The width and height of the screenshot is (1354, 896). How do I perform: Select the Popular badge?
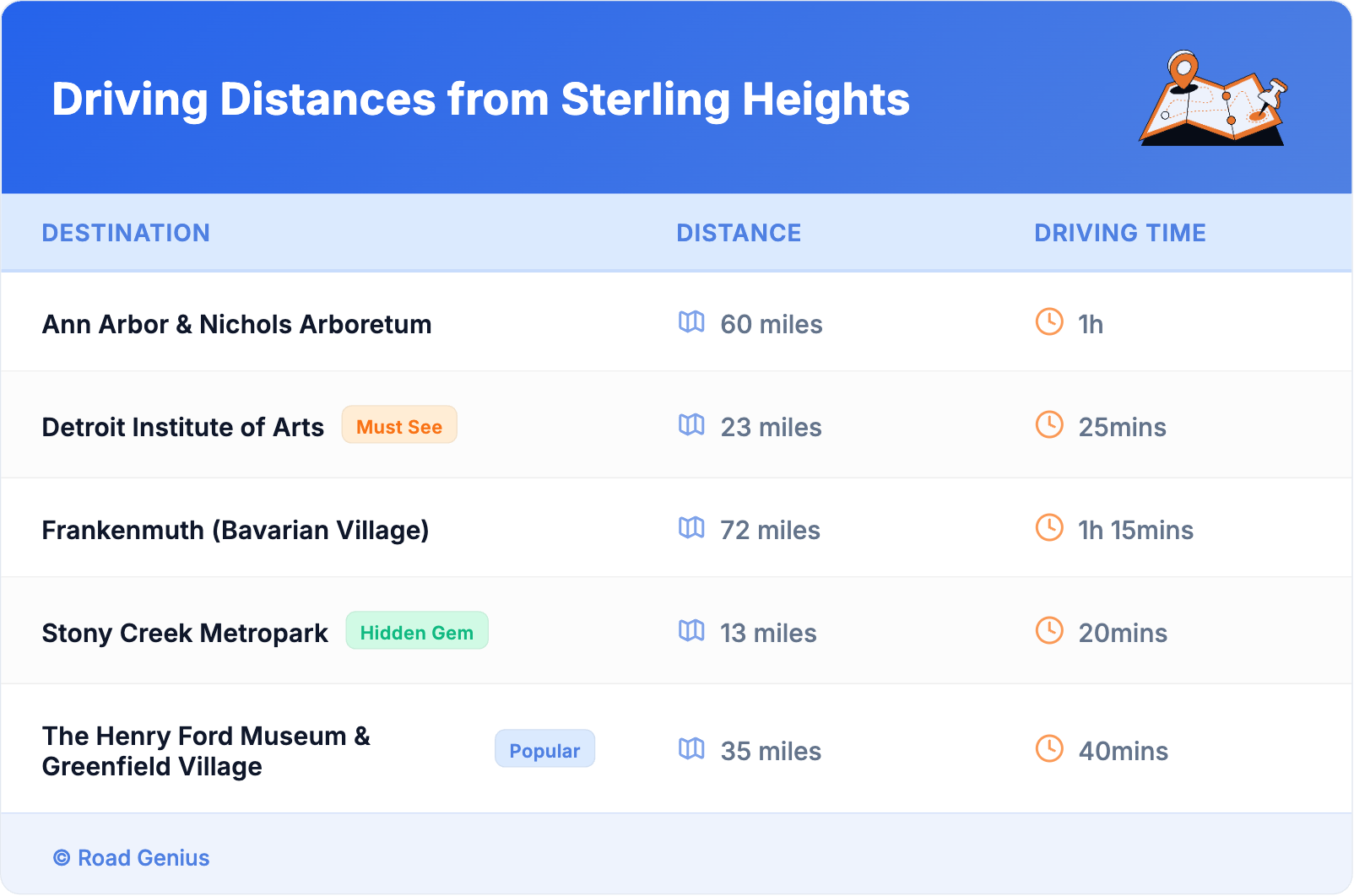click(x=544, y=749)
